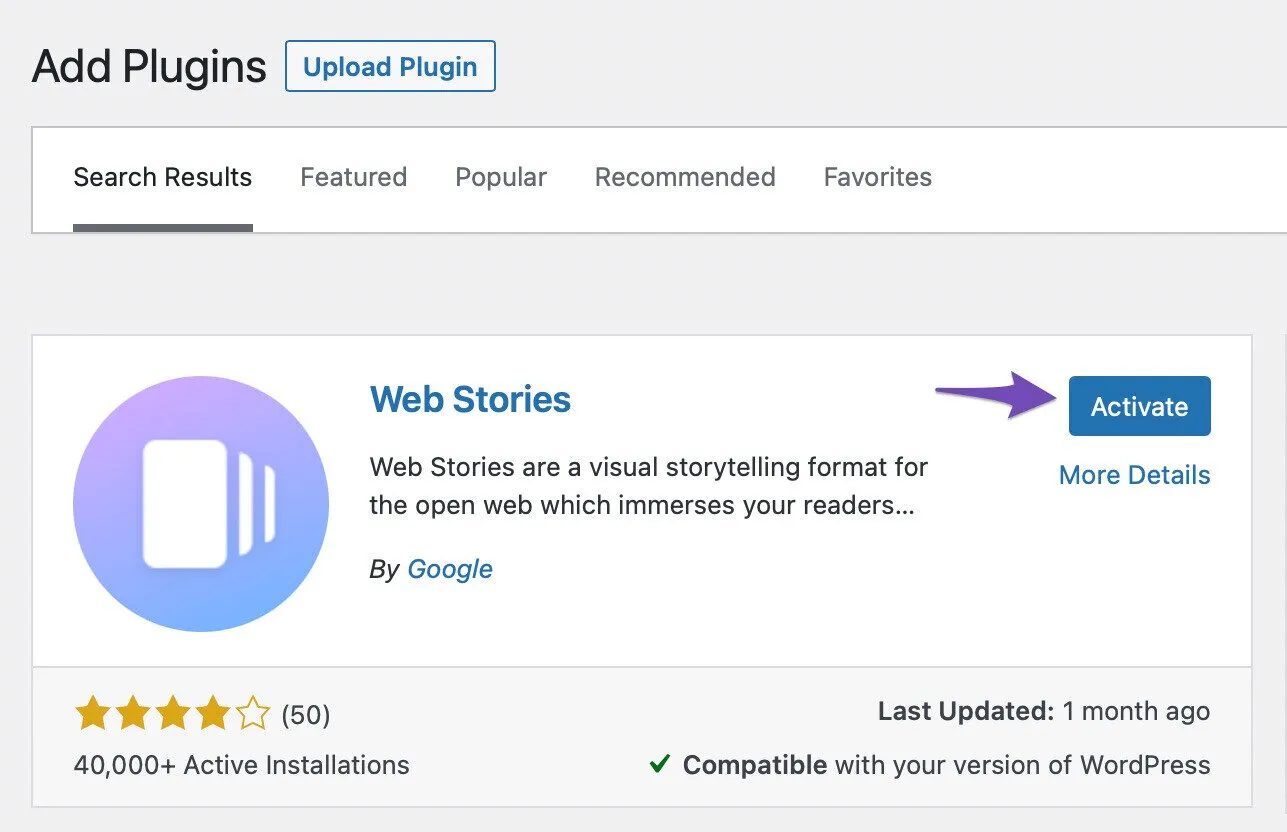Click the second gold star icon

(x=131, y=714)
